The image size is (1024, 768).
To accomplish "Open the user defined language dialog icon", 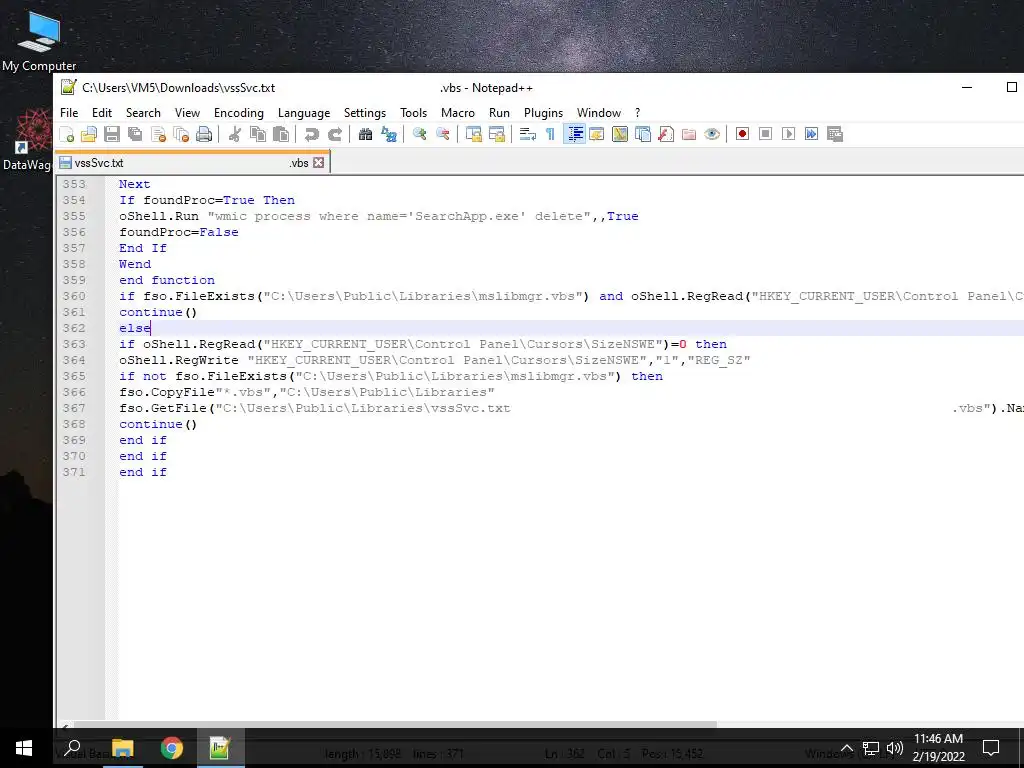I will click(x=597, y=135).
